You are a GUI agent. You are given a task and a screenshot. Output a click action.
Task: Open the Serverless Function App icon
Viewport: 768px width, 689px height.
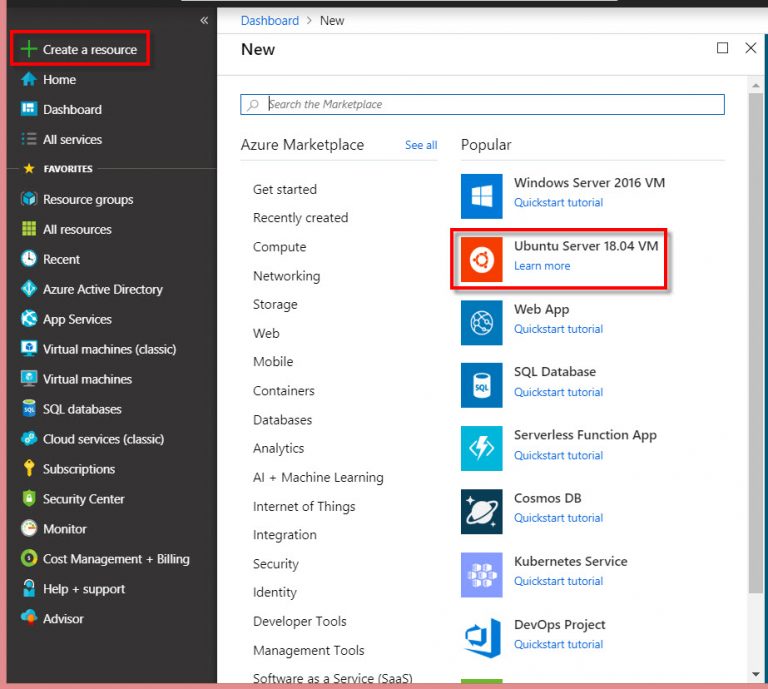(x=481, y=448)
